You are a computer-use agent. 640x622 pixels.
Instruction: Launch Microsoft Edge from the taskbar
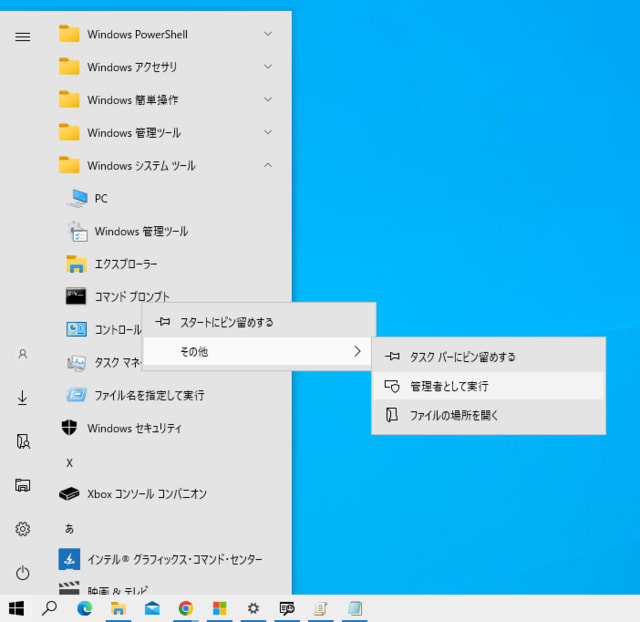click(x=84, y=607)
